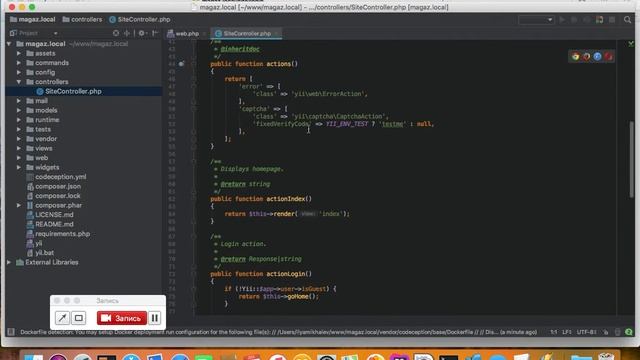The width and height of the screenshot is (640, 360).
Task: Expand composer.phar archive
Action: point(19,205)
